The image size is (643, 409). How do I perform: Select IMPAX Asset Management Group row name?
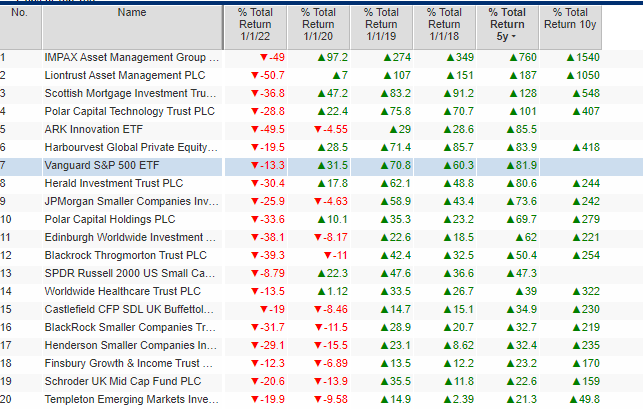(132, 57)
